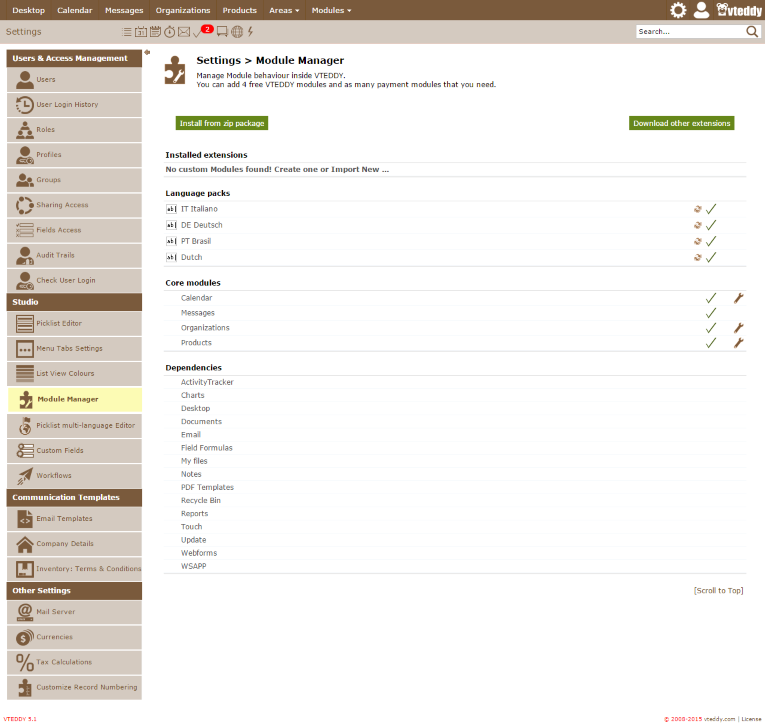Disable the Messages core module checkmark

tap(711, 313)
